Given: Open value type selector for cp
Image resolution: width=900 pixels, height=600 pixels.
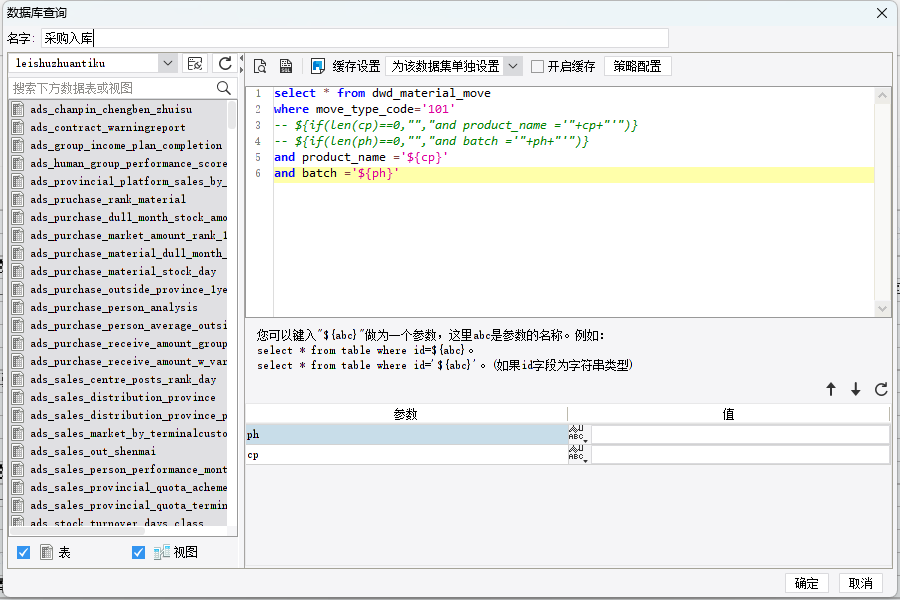Looking at the screenshot, I should coord(578,455).
